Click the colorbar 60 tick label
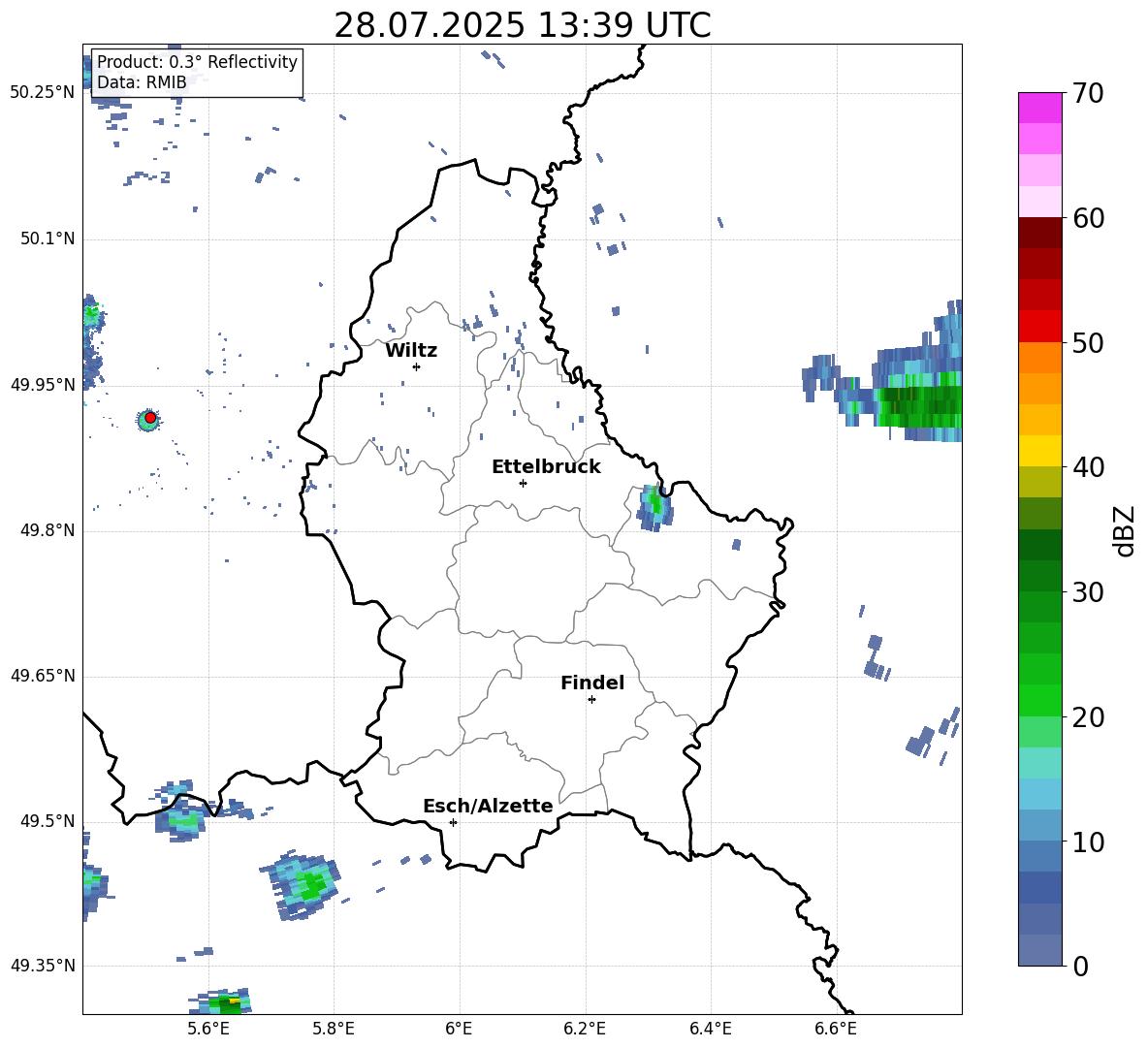 click(x=1089, y=218)
